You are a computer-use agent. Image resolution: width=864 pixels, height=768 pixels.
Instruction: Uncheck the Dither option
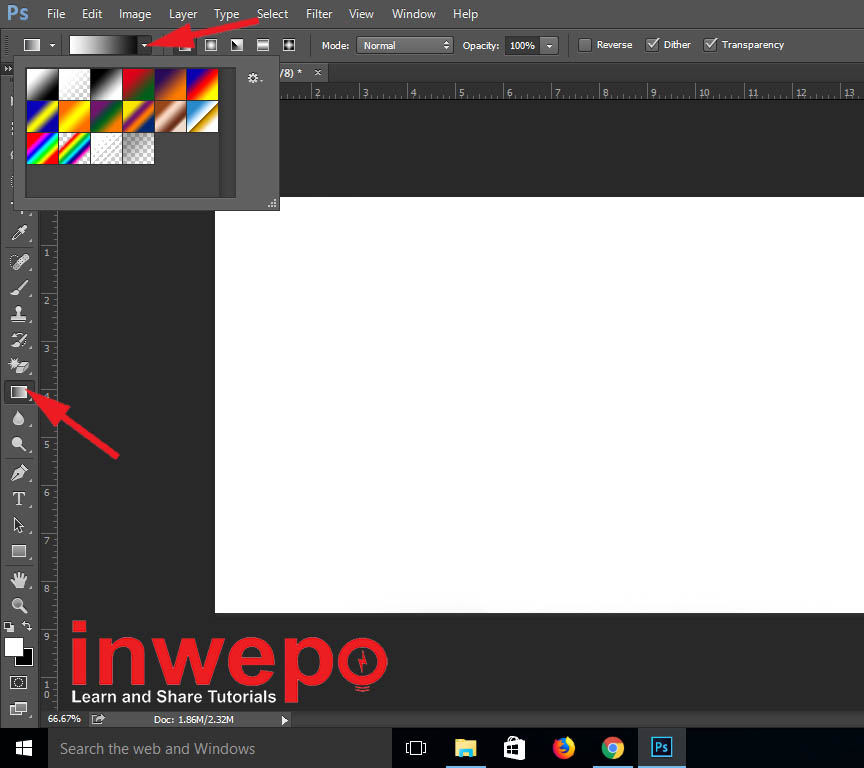[x=653, y=45]
